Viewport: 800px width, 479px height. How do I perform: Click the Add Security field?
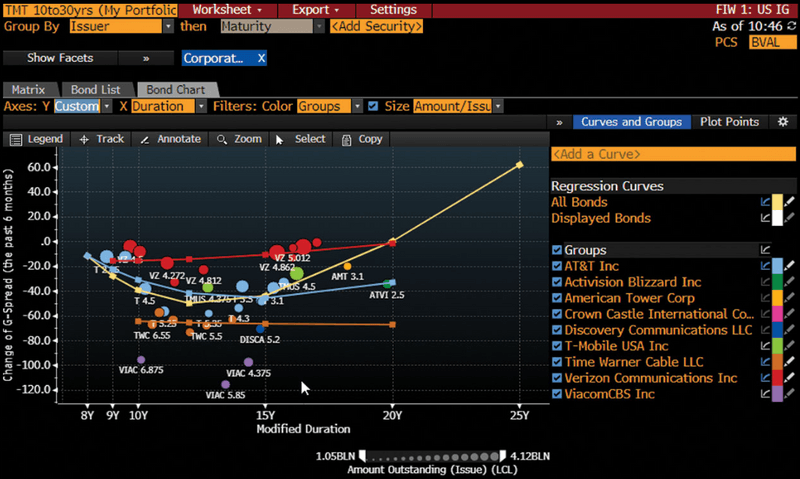pyautogui.click(x=377, y=27)
